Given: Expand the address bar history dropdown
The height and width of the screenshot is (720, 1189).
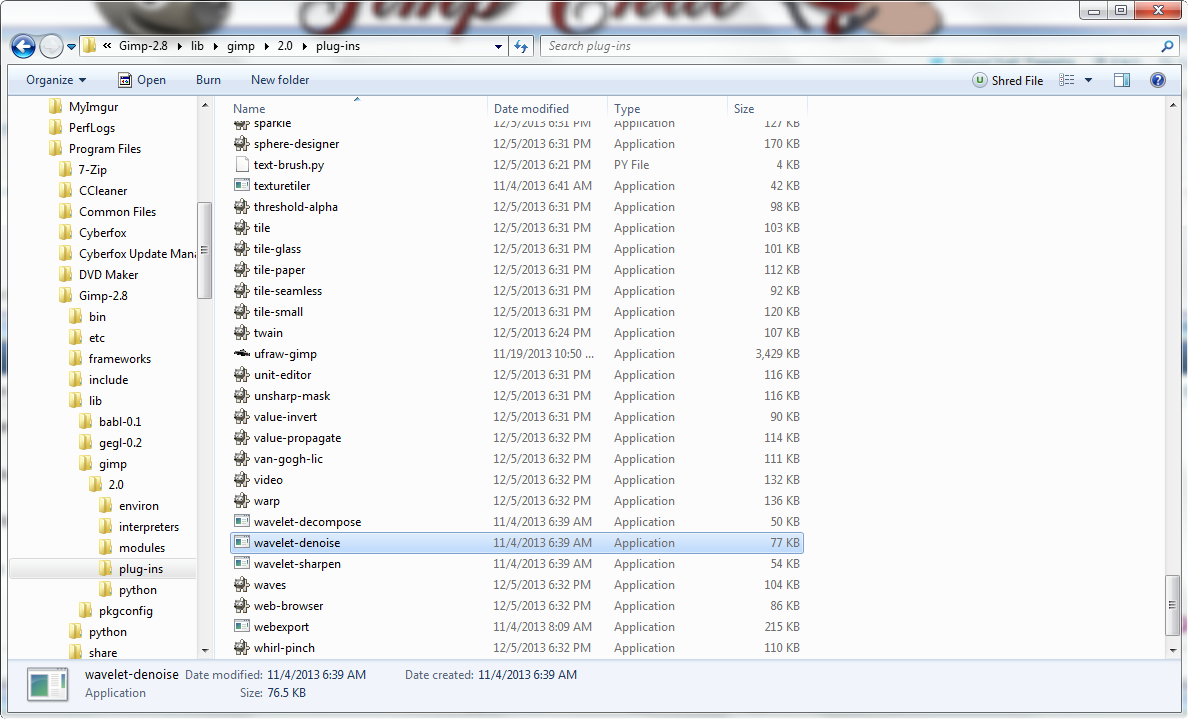Looking at the screenshot, I should tap(498, 46).
